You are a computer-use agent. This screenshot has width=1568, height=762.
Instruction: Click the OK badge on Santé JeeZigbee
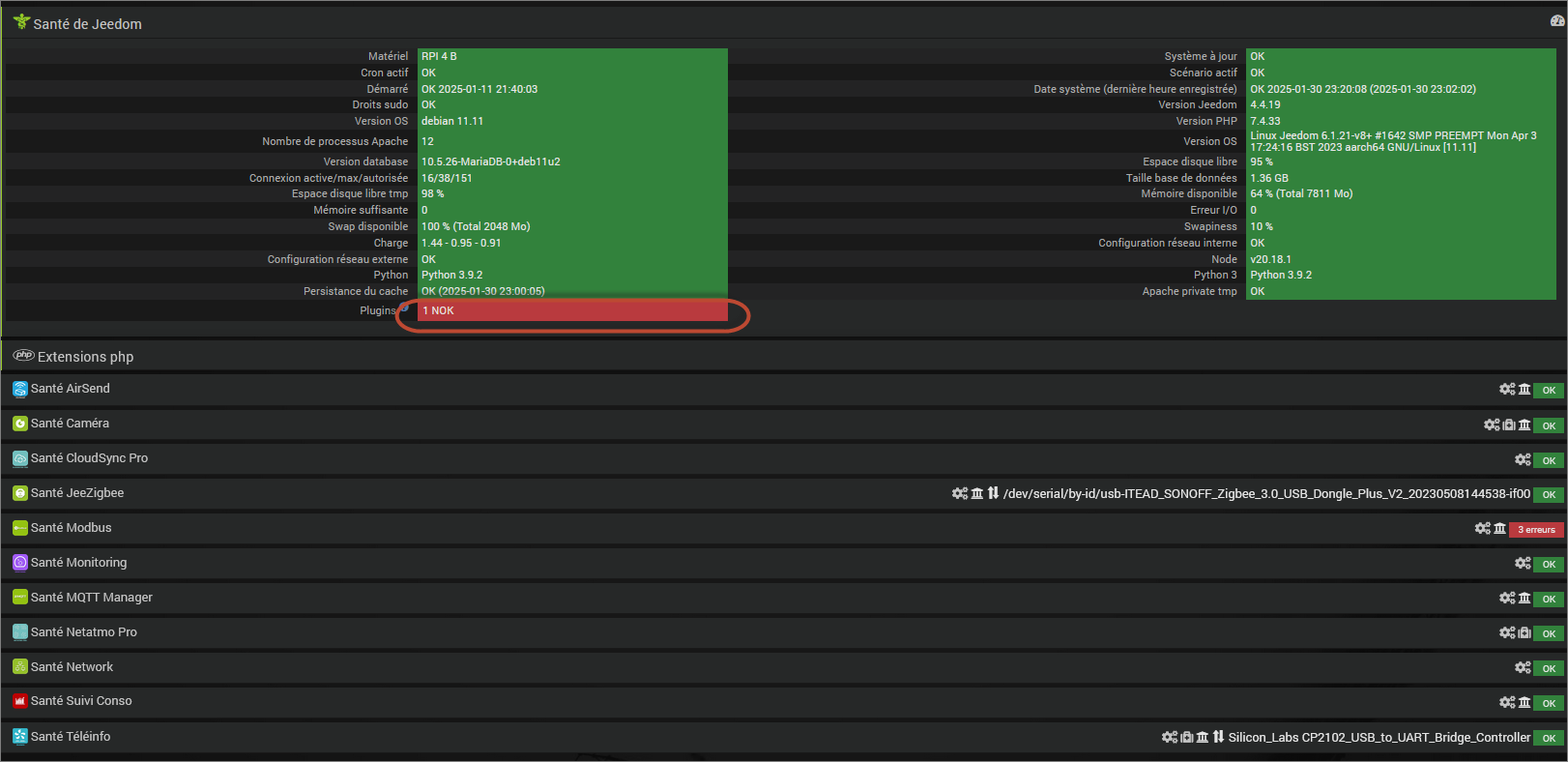[x=1549, y=495]
